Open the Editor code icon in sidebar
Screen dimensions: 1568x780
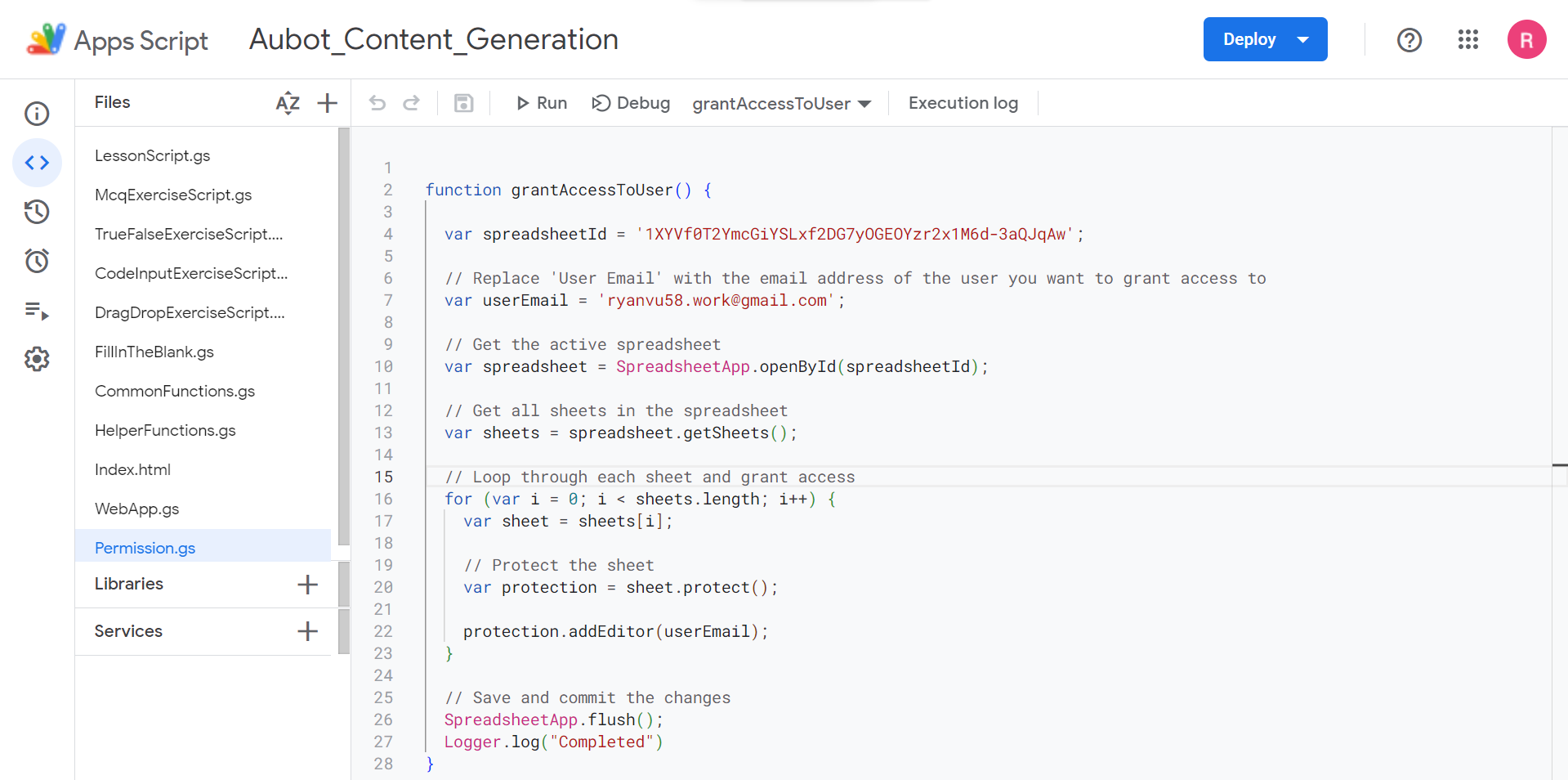pos(37,163)
